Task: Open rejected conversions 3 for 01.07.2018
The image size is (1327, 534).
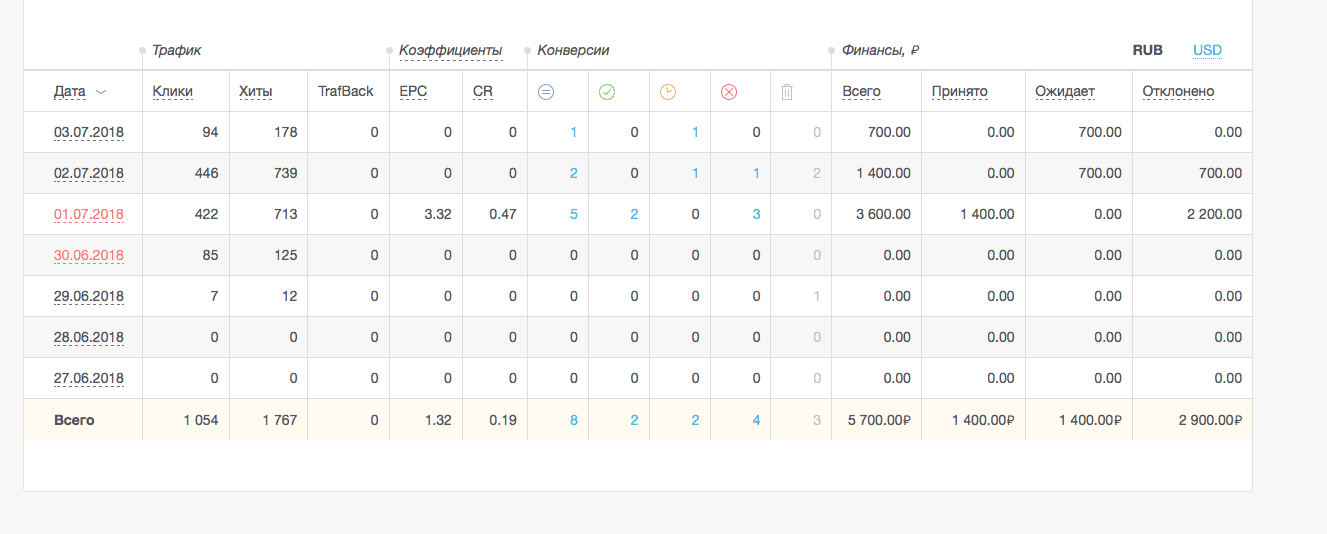Action: pos(756,214)
